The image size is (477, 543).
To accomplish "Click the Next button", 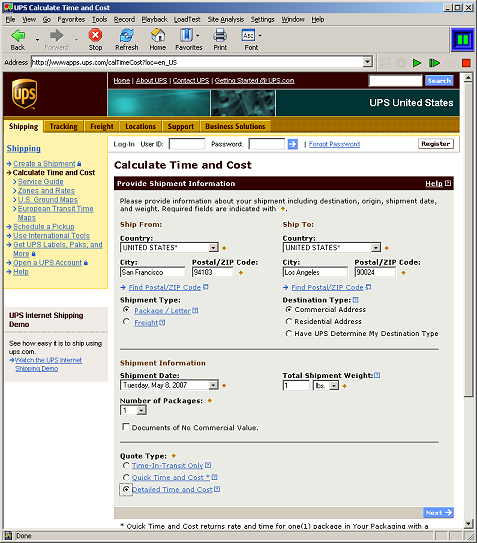I will coord(439,513).
